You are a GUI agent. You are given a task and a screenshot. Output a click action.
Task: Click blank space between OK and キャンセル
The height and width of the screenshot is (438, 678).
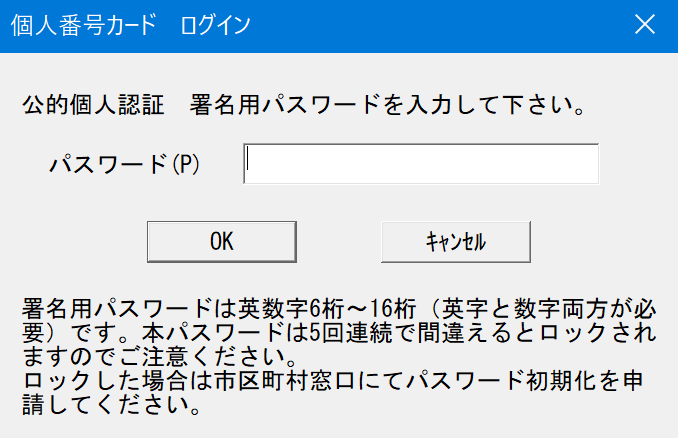click(338, 241)
